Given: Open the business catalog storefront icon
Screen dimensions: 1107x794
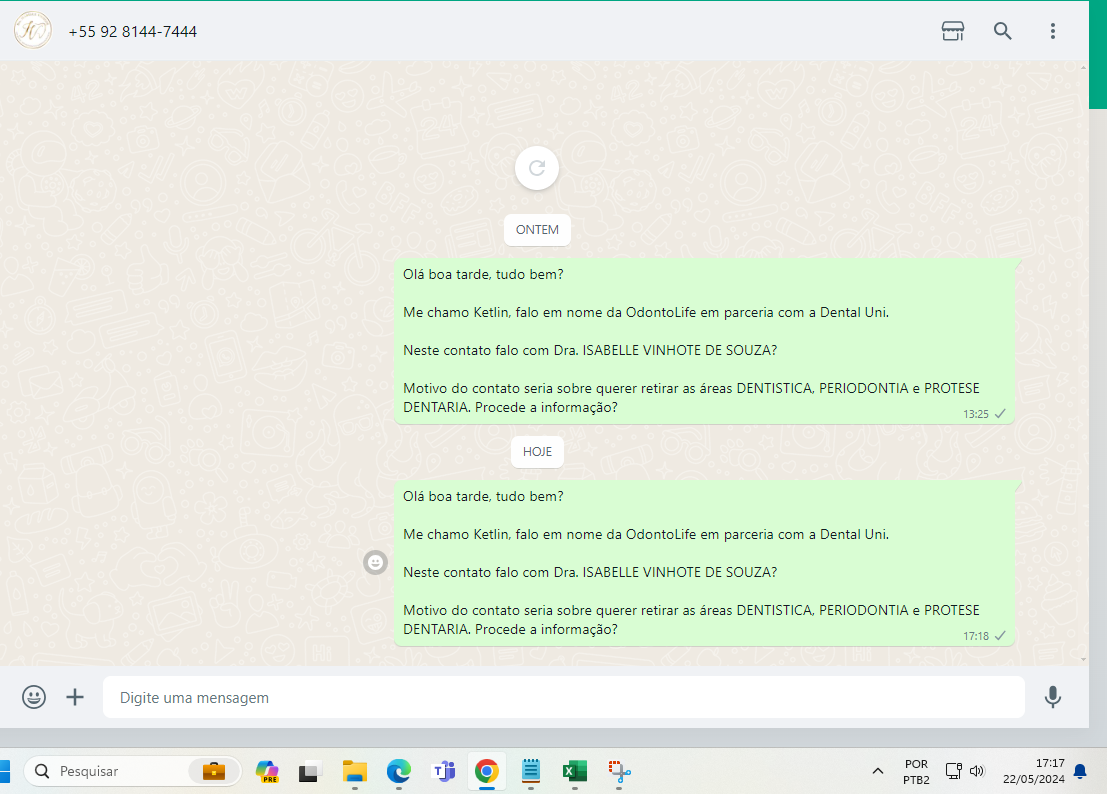Looking at the screenshot, I should [x=952, y=31].
